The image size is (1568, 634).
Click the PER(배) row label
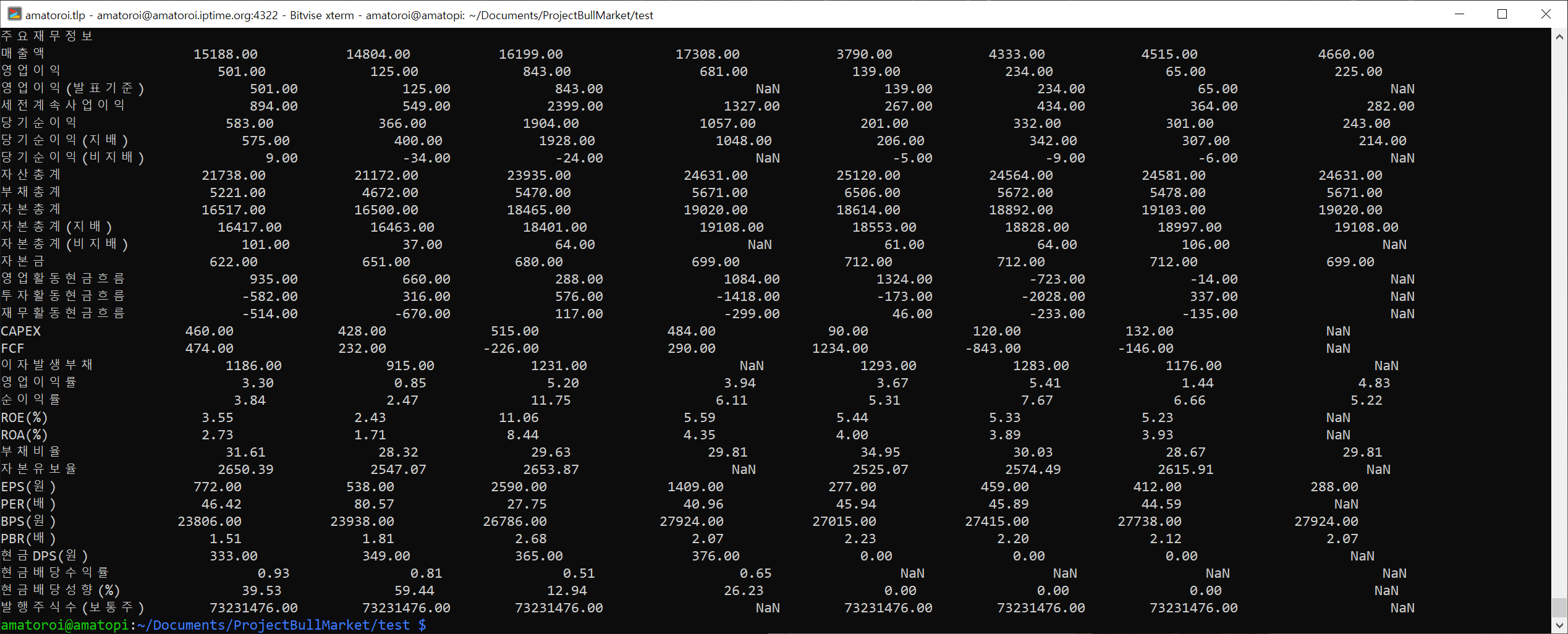pos(28,504)
